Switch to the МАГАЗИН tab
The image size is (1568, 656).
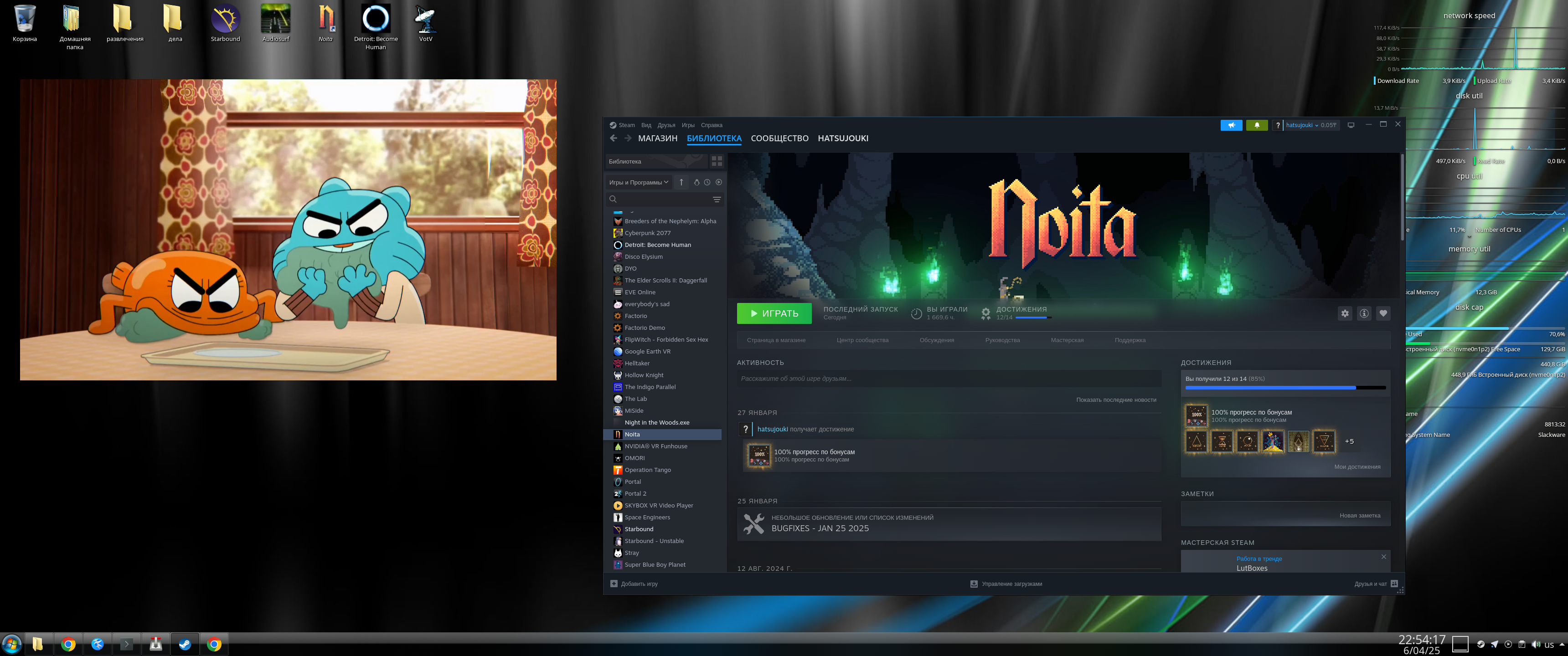pyautogui.click(x=657, y=139)
